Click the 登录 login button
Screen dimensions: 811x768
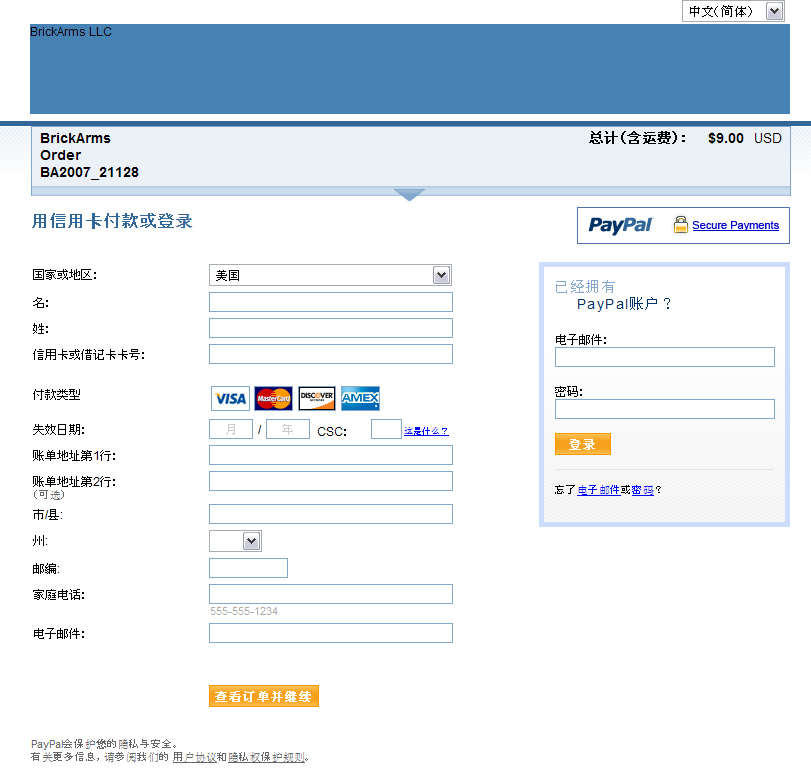(583, 444)
